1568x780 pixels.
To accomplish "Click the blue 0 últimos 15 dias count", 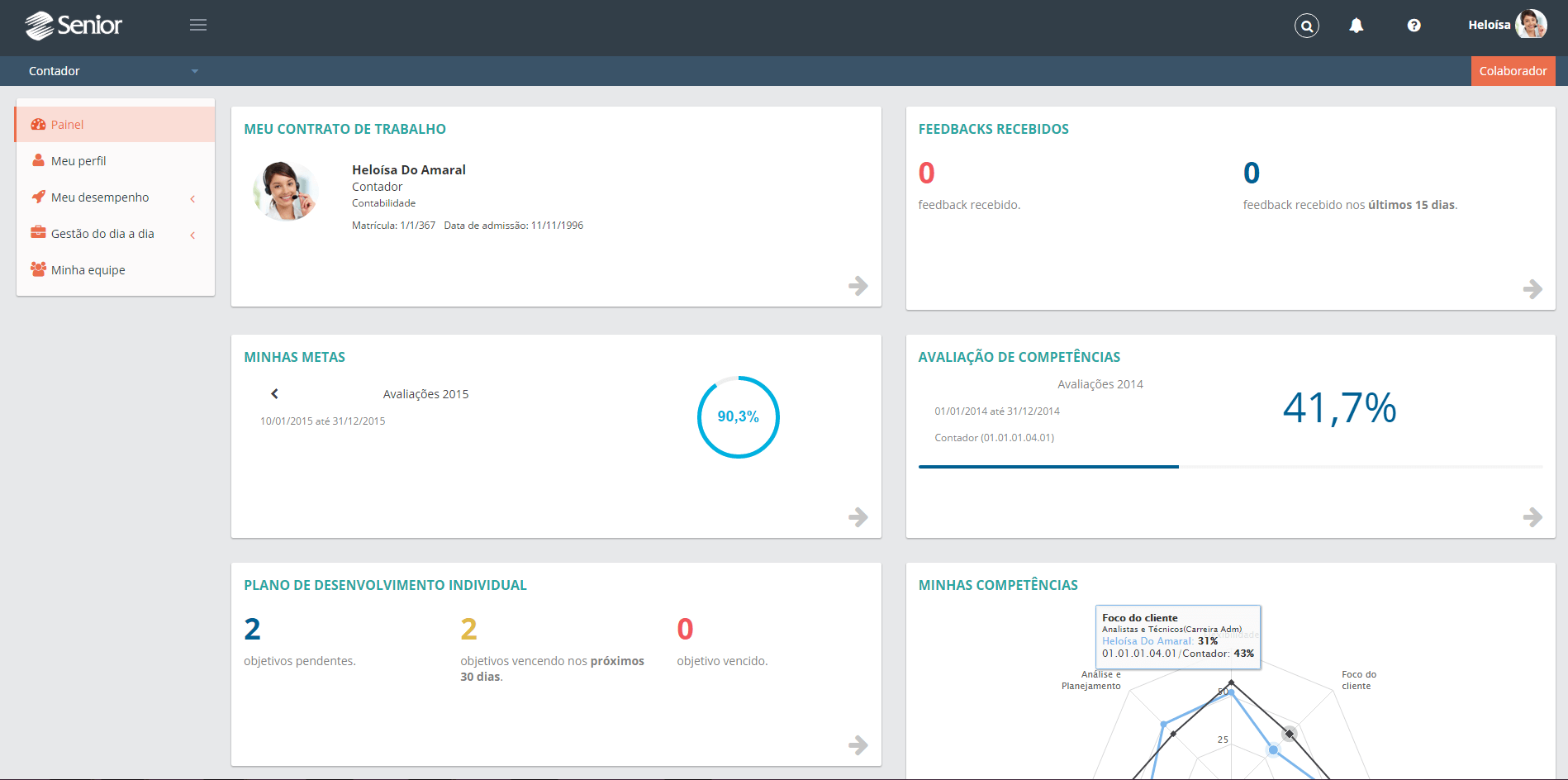I will pos(1252,174).
